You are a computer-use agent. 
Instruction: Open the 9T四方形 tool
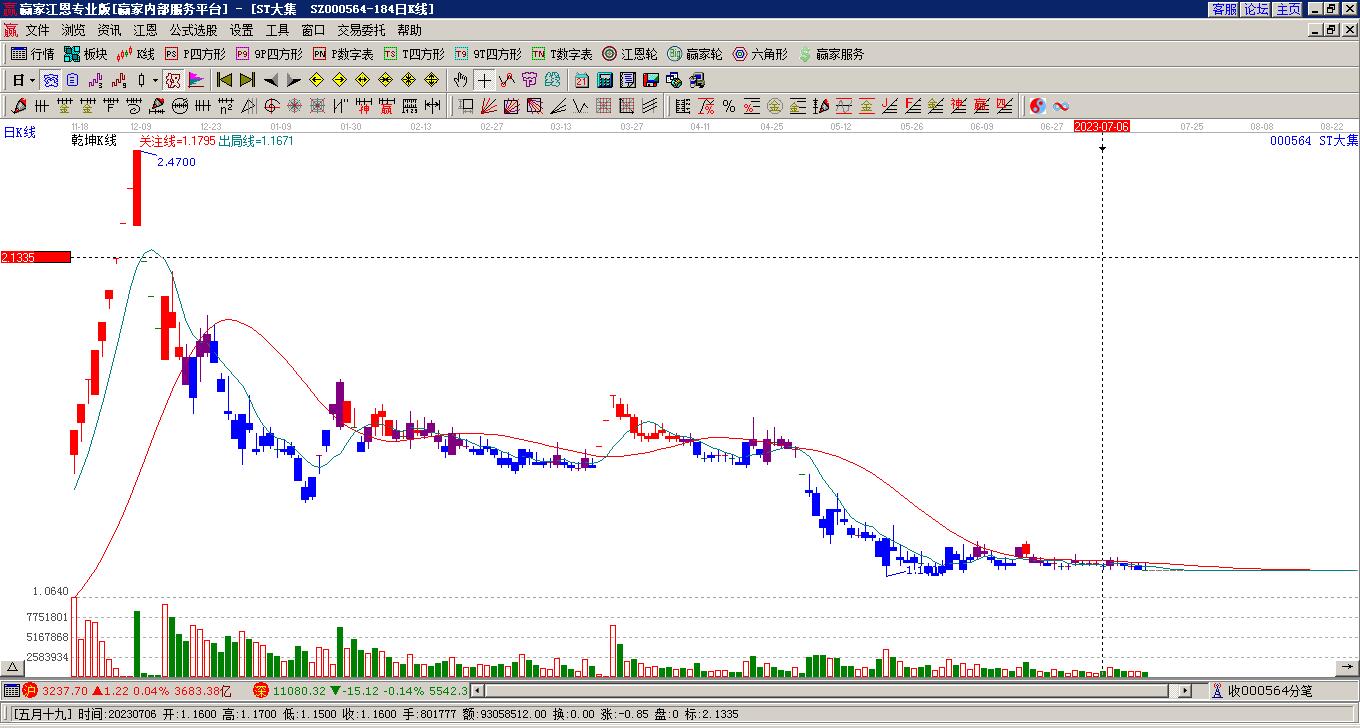coord(488,54)
